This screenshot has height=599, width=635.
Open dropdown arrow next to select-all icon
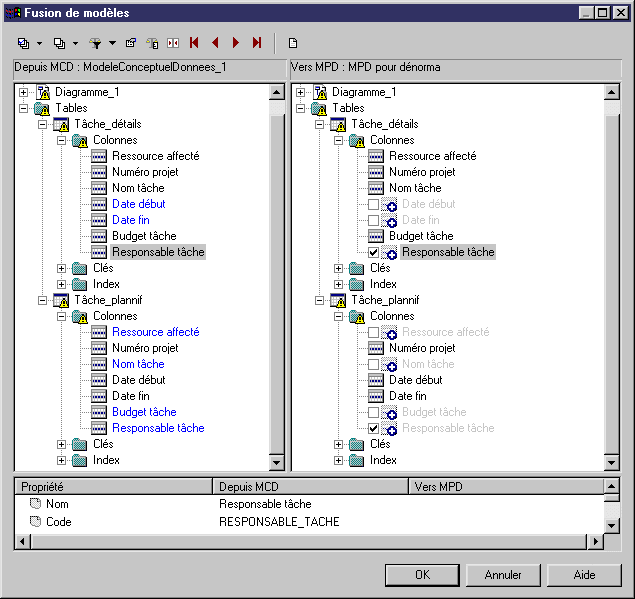point(39,43)
